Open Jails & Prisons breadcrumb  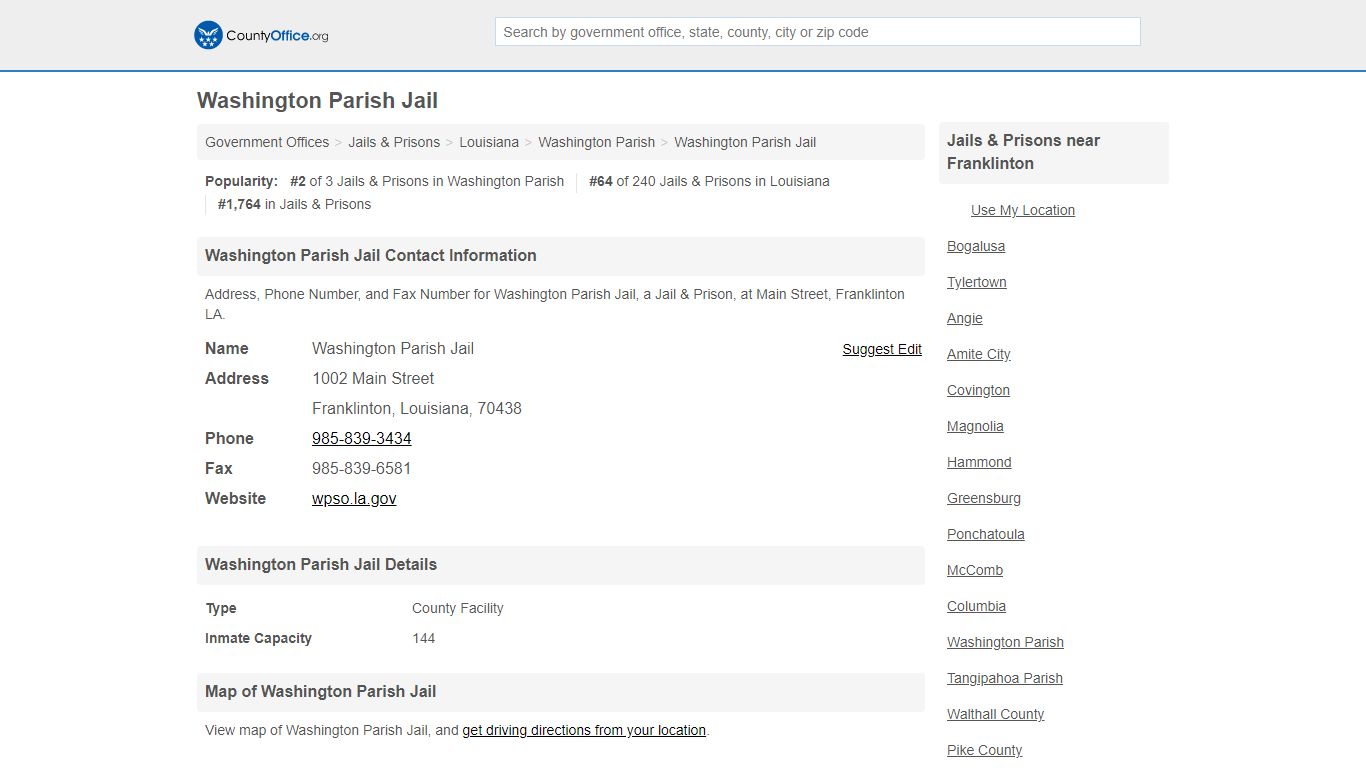[394, 142]
